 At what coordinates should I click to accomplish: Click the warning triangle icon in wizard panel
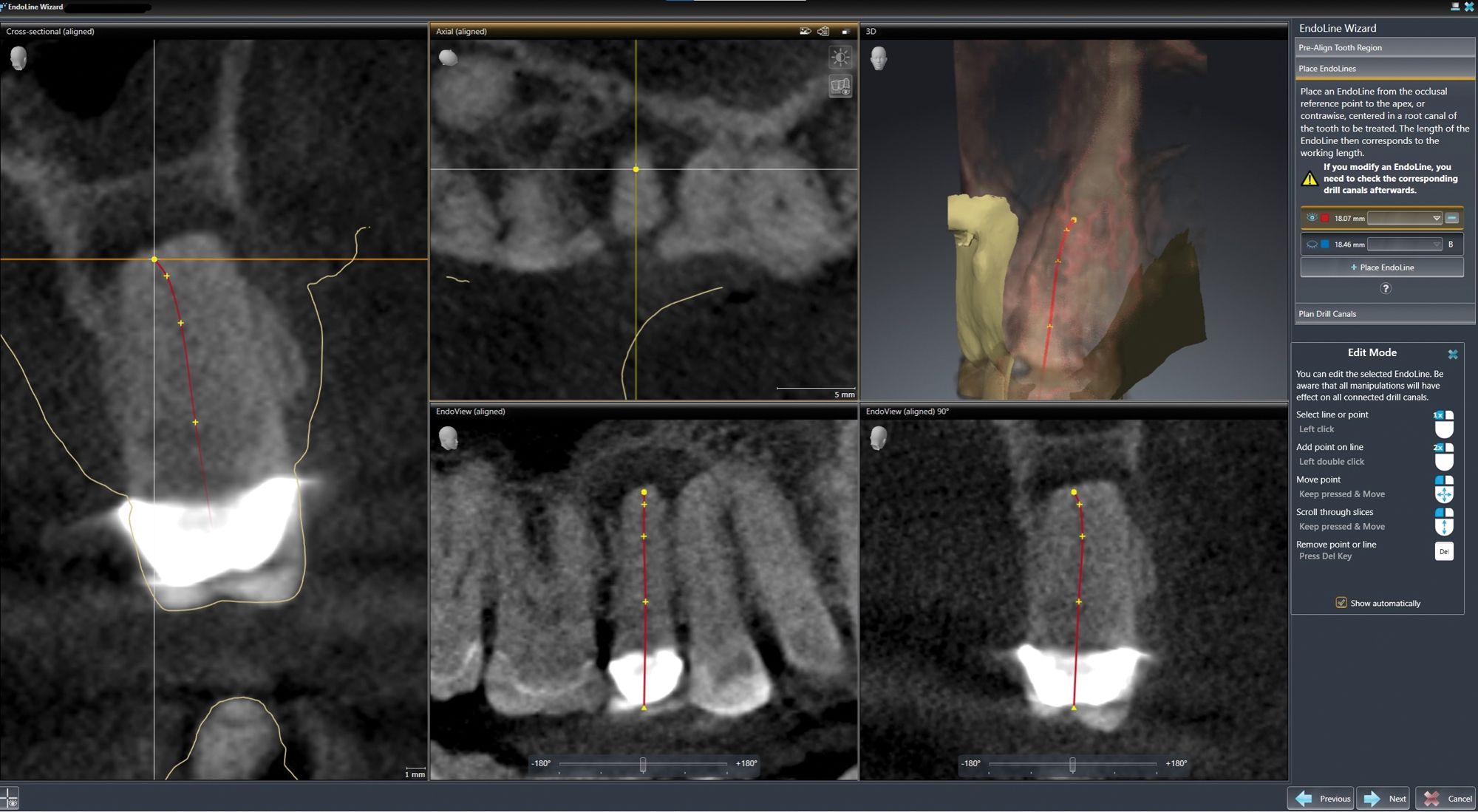[x=1310, y=179]
